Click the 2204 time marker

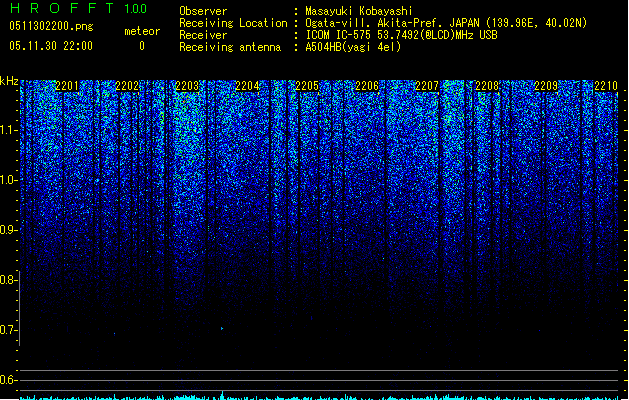click(x=247, y=86)
